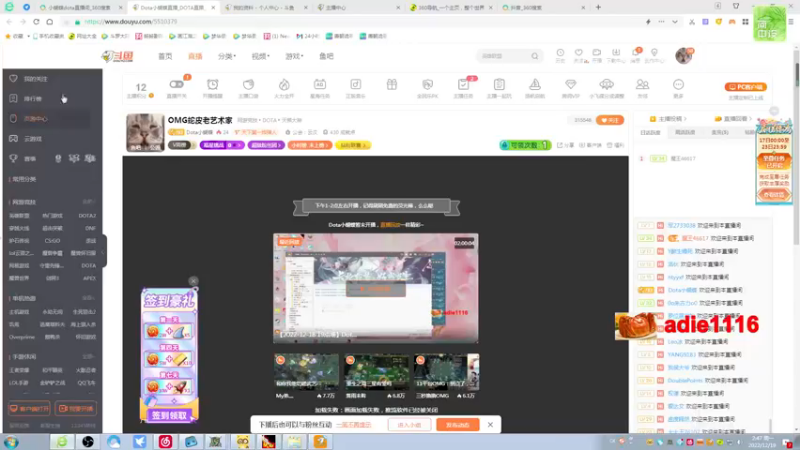The width and height of the screenshot is (800, 450).
Task: Collapse the left sidebar with chevron handle
Action: point(104,252)
